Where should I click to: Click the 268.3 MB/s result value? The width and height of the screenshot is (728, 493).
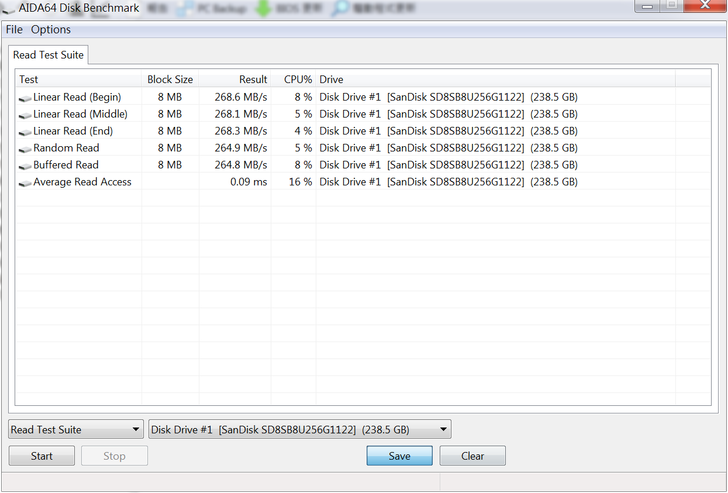click(240, 131)
